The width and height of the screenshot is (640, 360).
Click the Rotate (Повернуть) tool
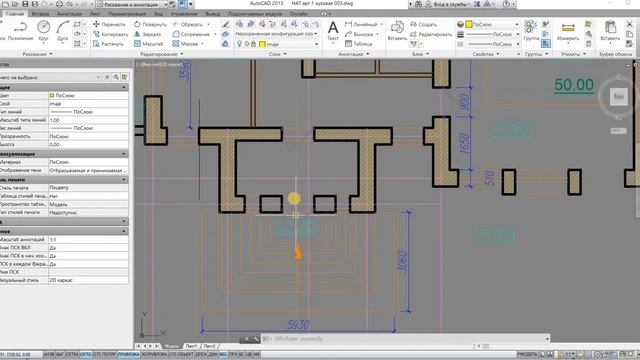tap(150, 24)
